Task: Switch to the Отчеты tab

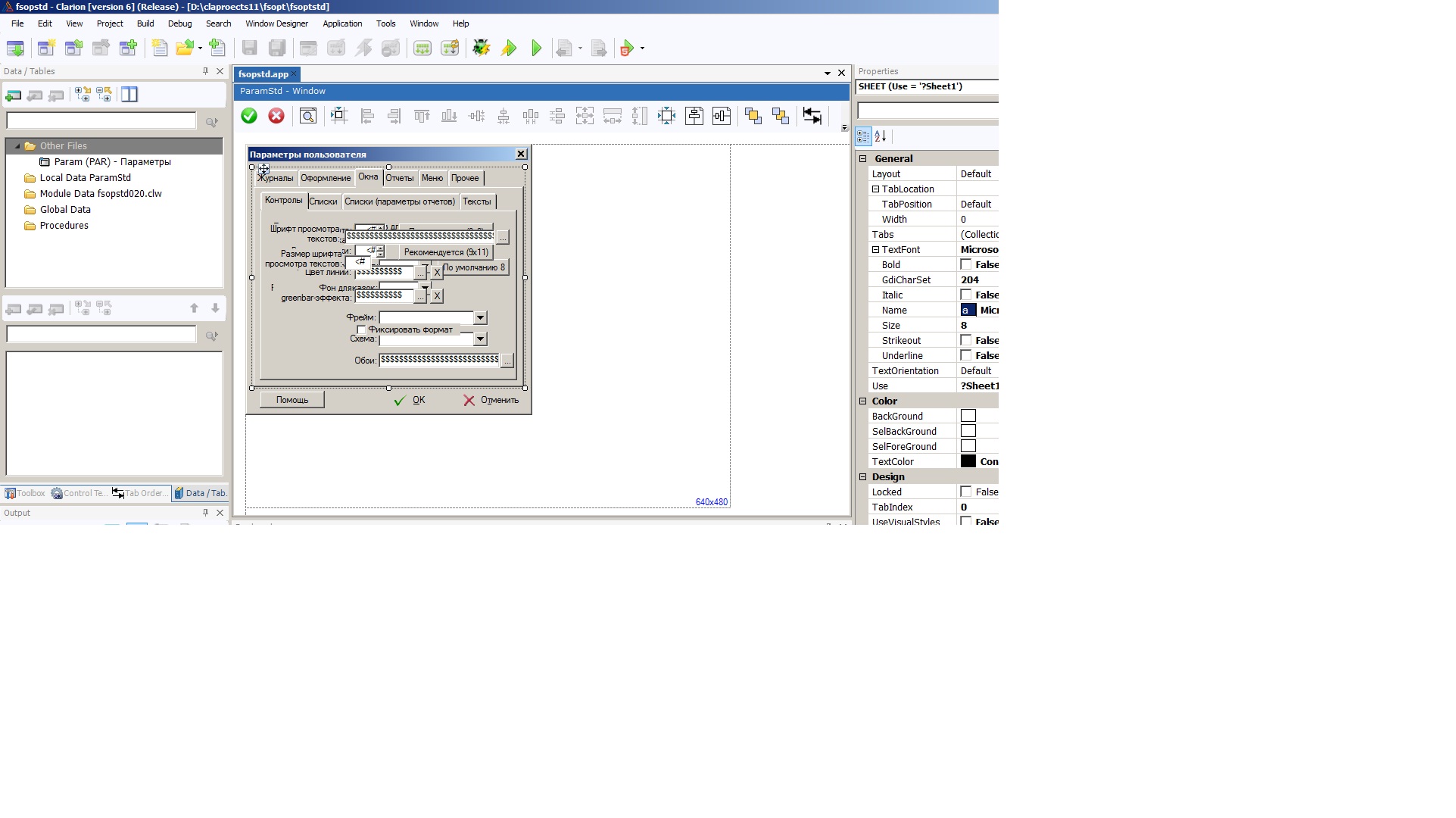Action: pyautogui.click(x=399, y=178)
